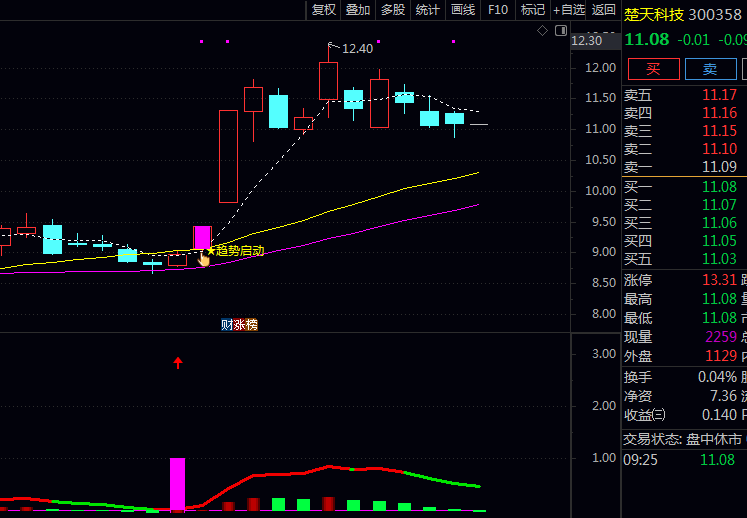Click the 交易状态 盘中休市 status
This screenshot has width=747, height=518.
[682, 439]
